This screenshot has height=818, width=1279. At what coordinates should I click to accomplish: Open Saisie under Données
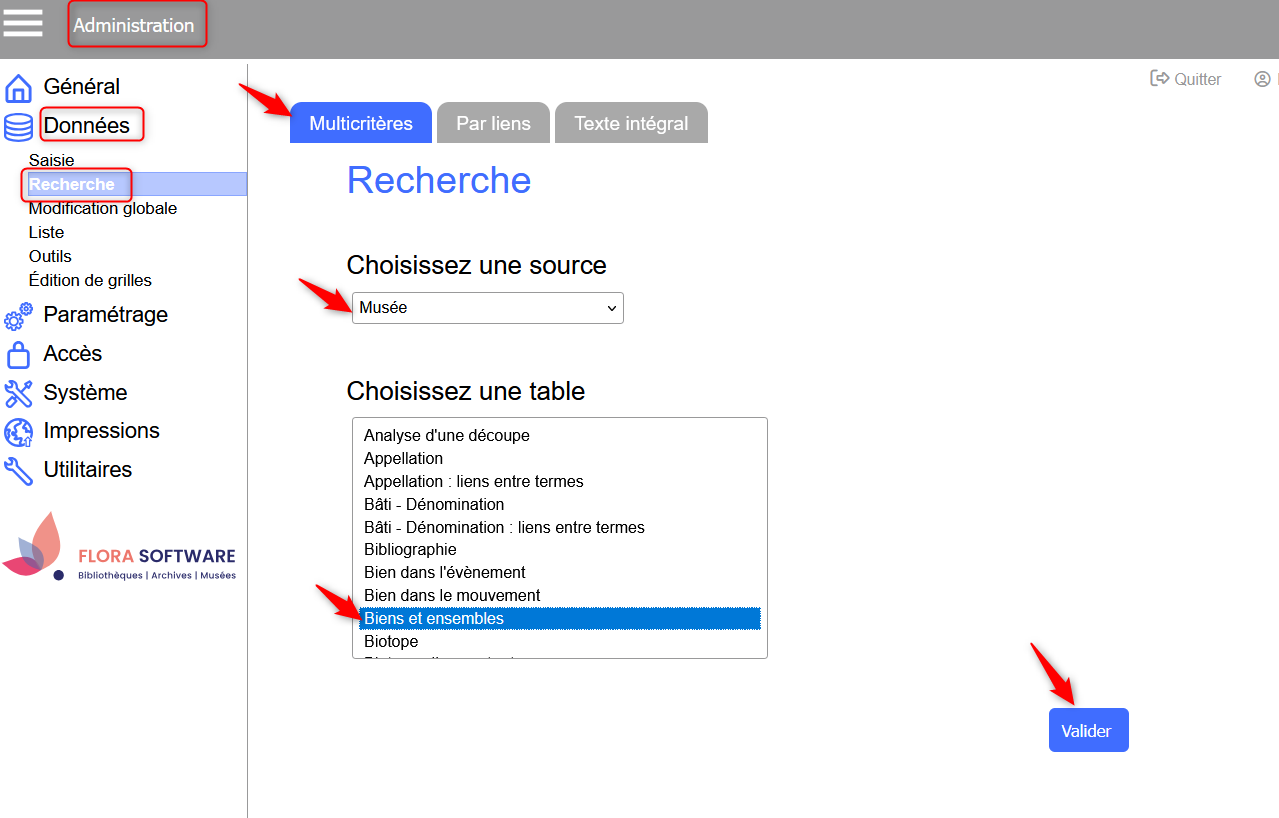52,160
